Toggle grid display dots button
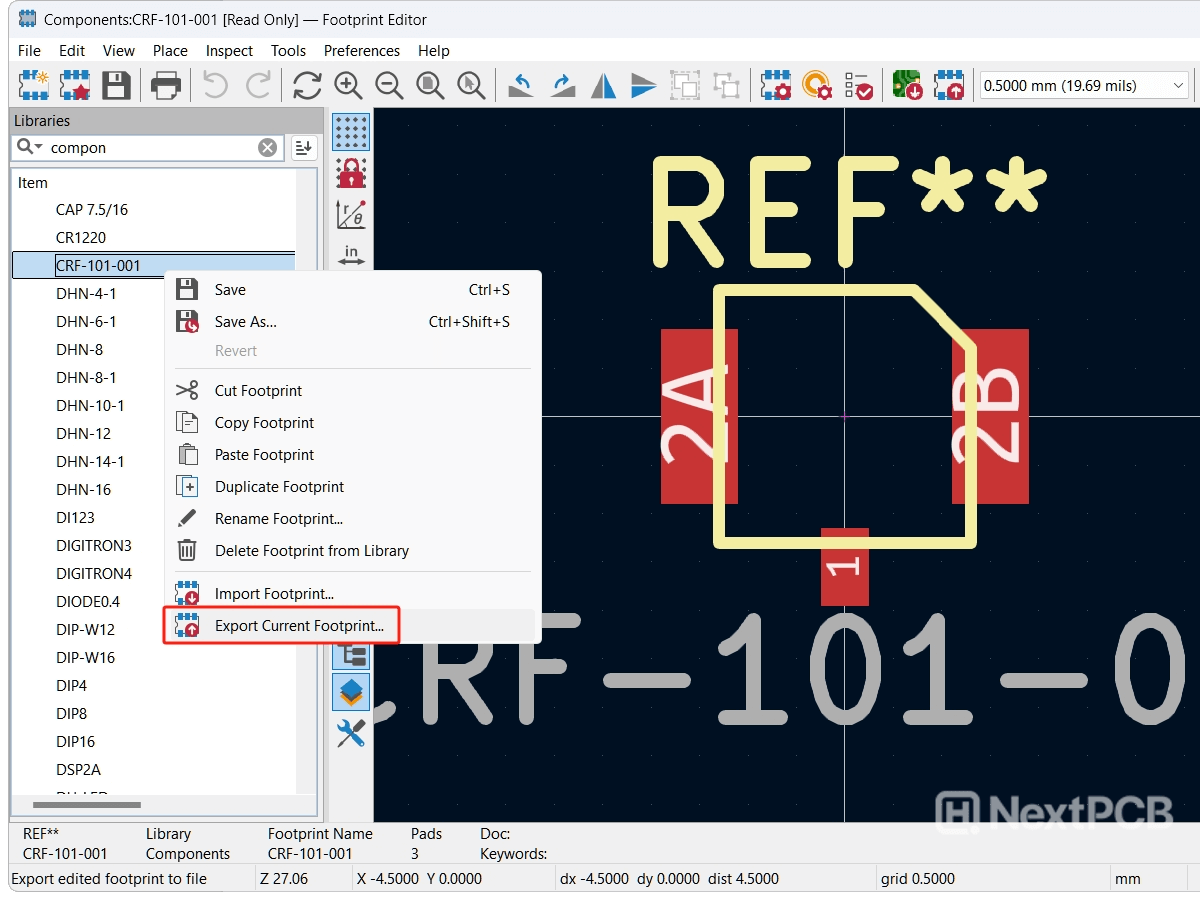The height and width of the screenshot is (900, 1200). pos(351,131)
